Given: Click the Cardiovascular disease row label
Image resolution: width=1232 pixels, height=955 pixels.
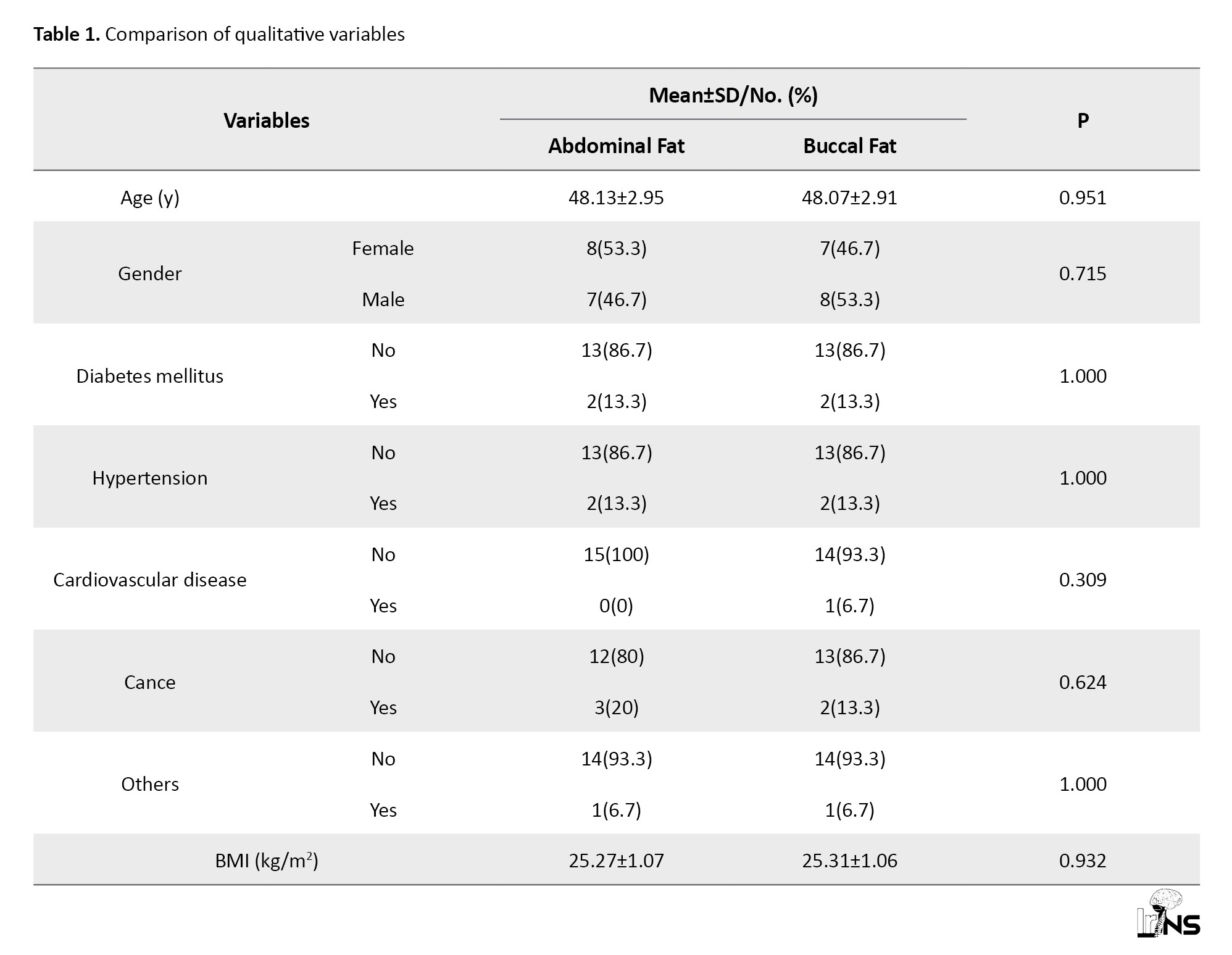Looking at the screenshot, I should [x=150, y=580].
